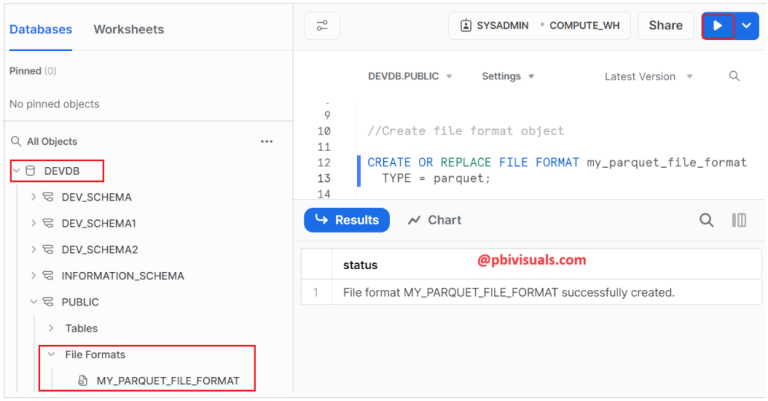Image resolution: width=768 pixels, height=401 pixels.
Task: Open the Settings dropdown
Action: 508,76
